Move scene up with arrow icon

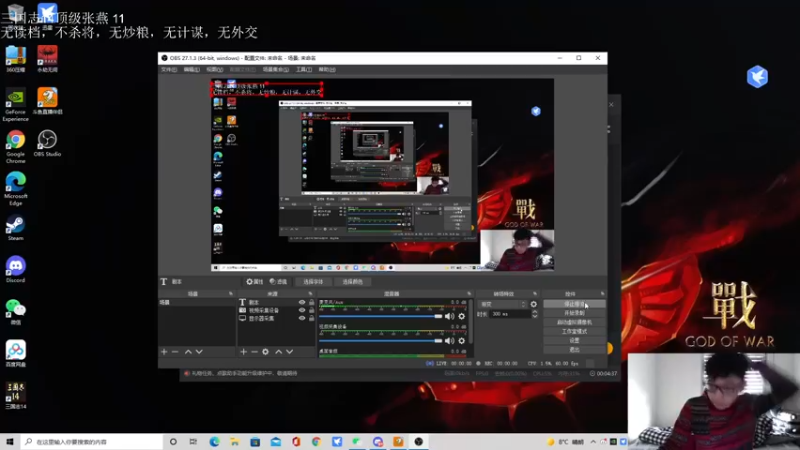pyautogui.click(x=188, y=352)
